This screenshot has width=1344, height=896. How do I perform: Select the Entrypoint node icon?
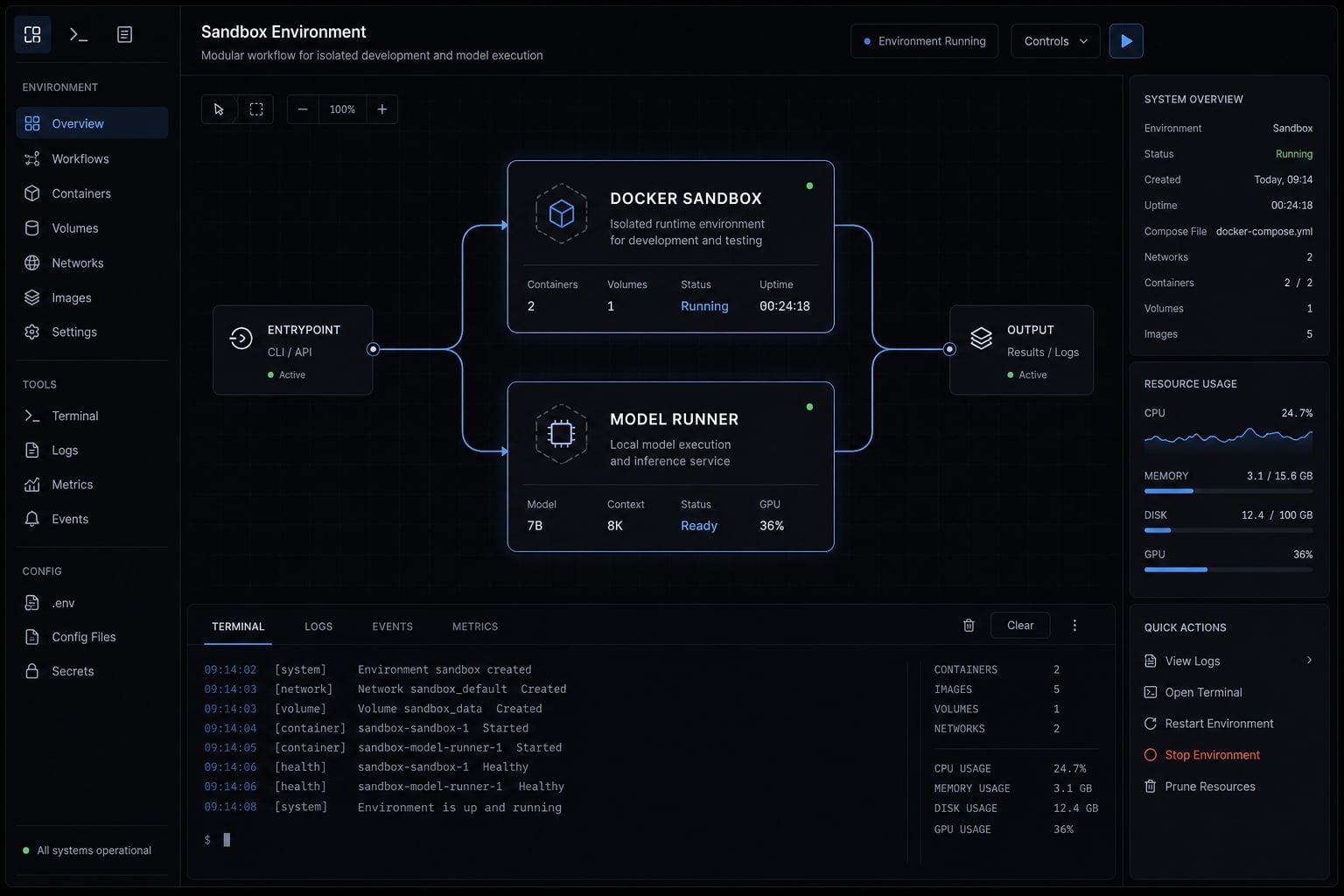pos(241,338)
